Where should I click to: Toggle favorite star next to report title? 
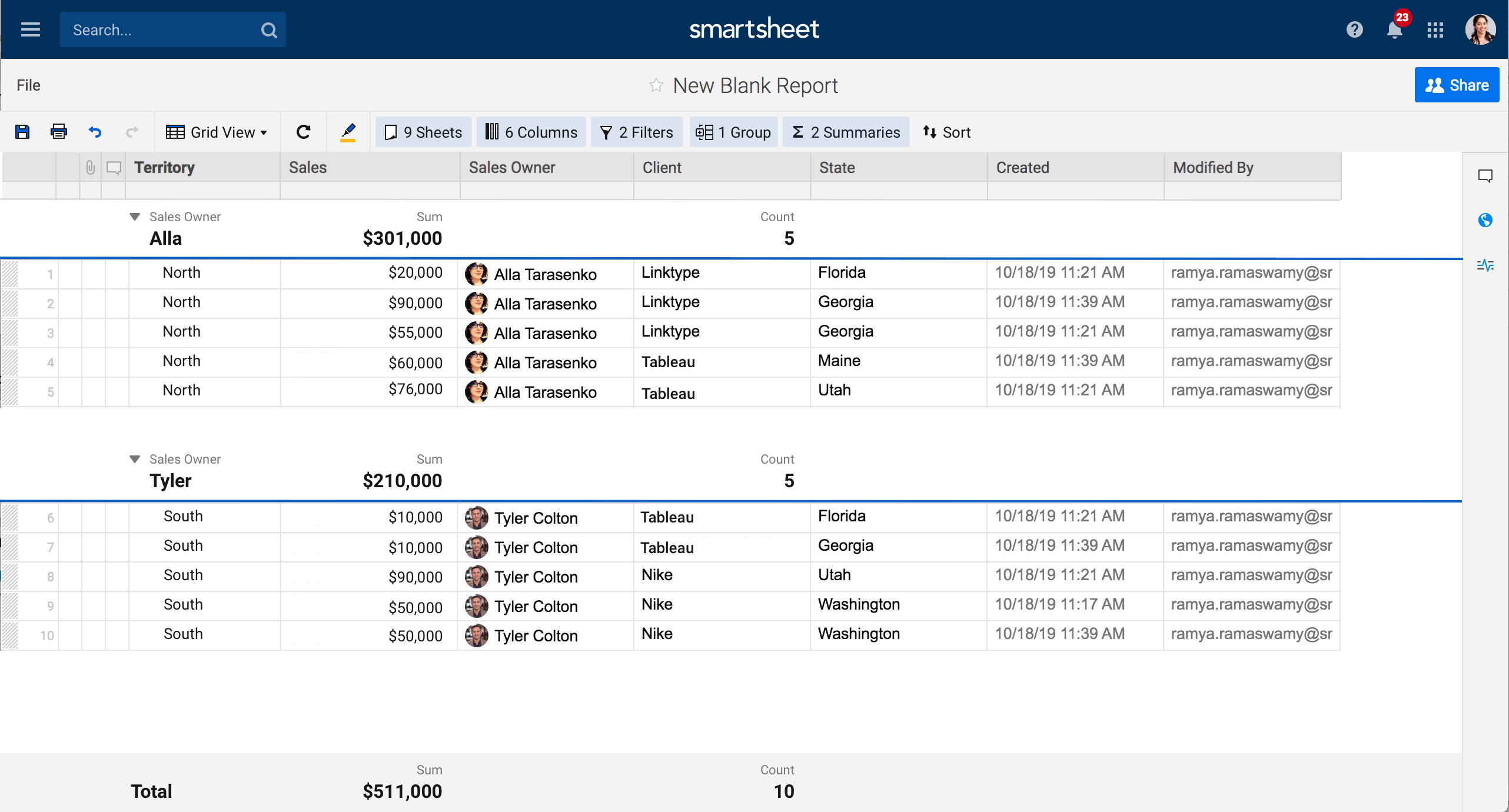[656, 85]
